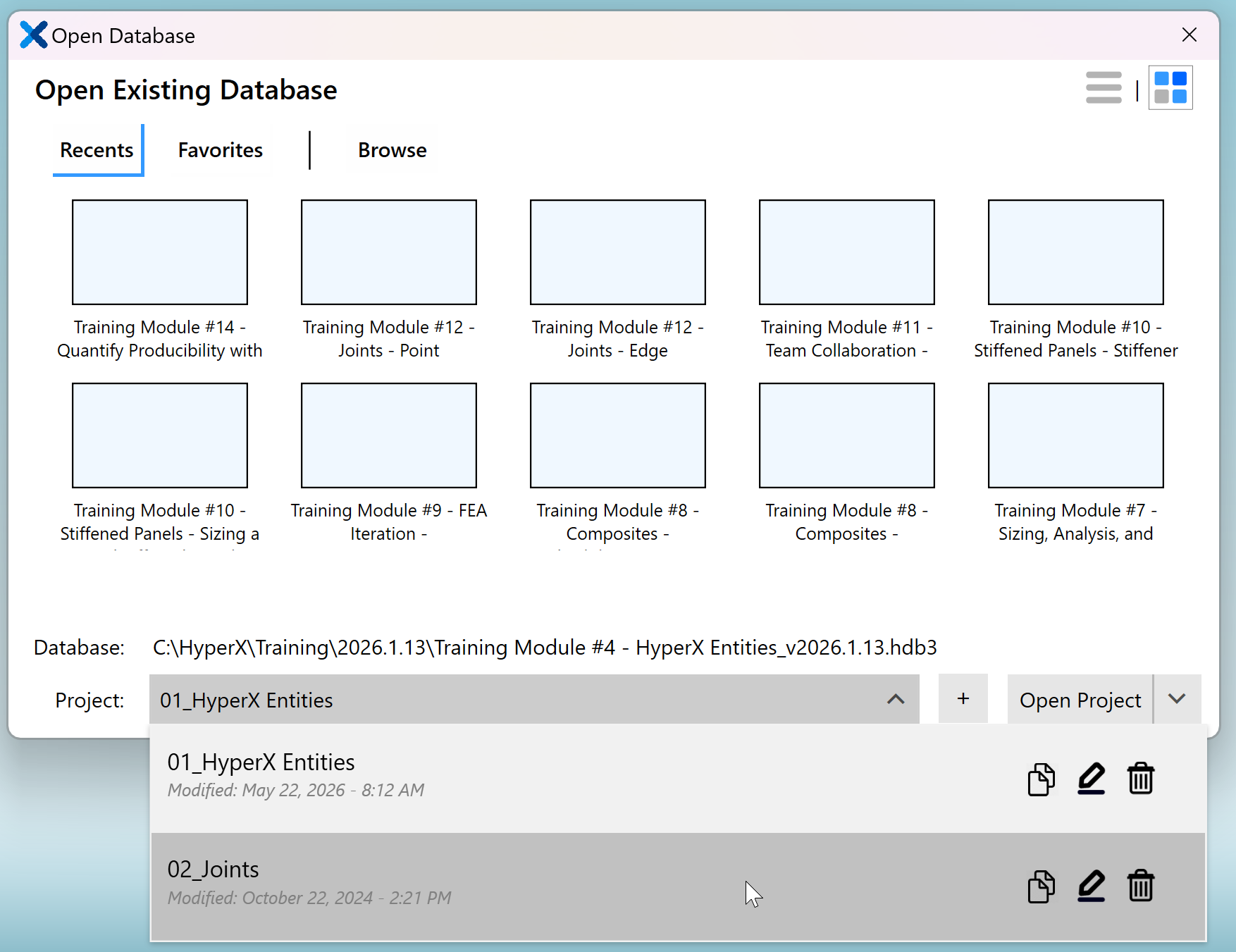Open Training Module #14 Quantify Producibility thumbnail
The height and width of the screenshot is (952, 1236).
point(160,252)
